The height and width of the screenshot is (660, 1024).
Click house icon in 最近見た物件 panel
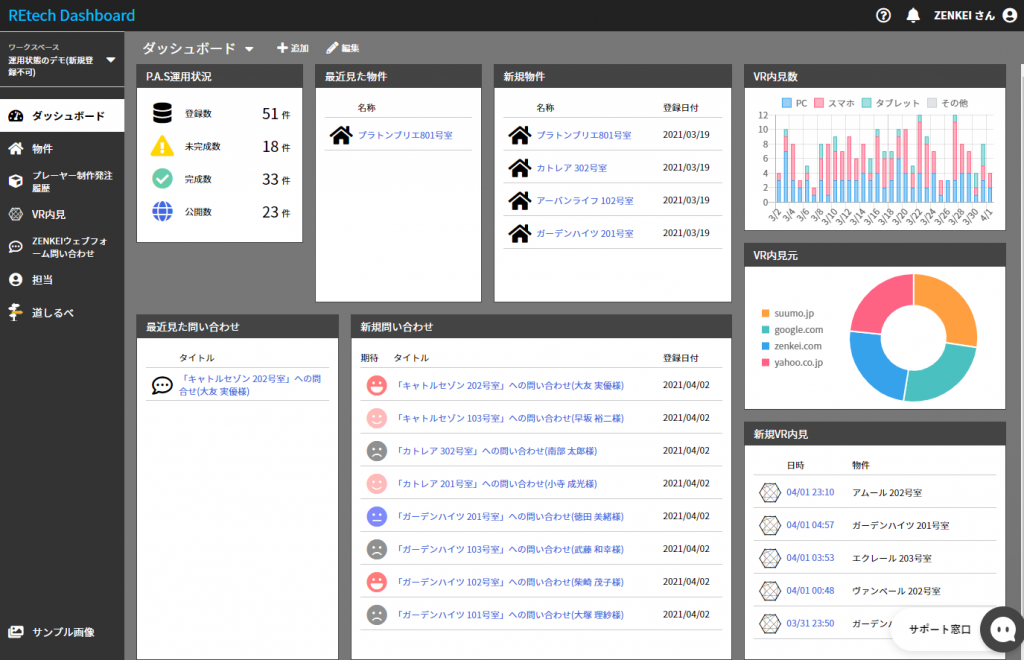coord(341,135)
